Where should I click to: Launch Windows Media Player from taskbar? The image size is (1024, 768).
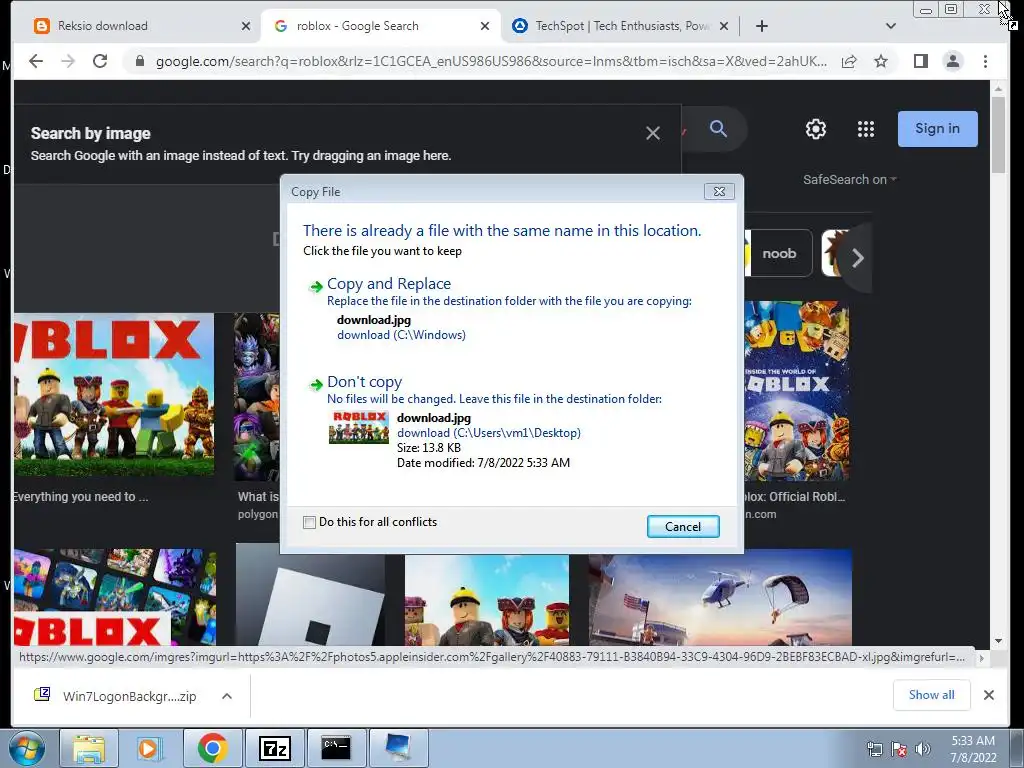(150, 748)
